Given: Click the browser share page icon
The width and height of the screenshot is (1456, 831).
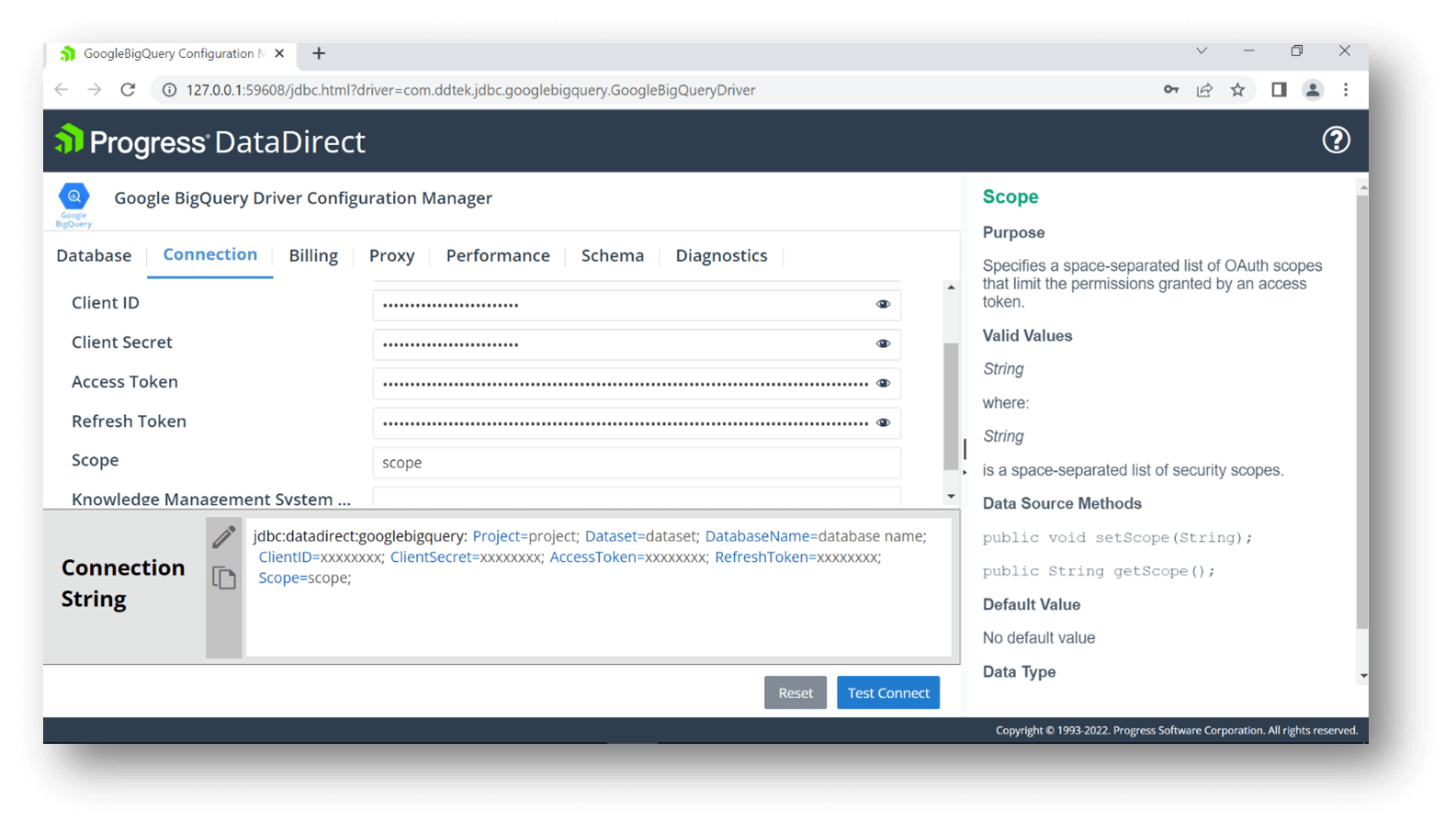Looking at the screenshot, I should 1204,90.
